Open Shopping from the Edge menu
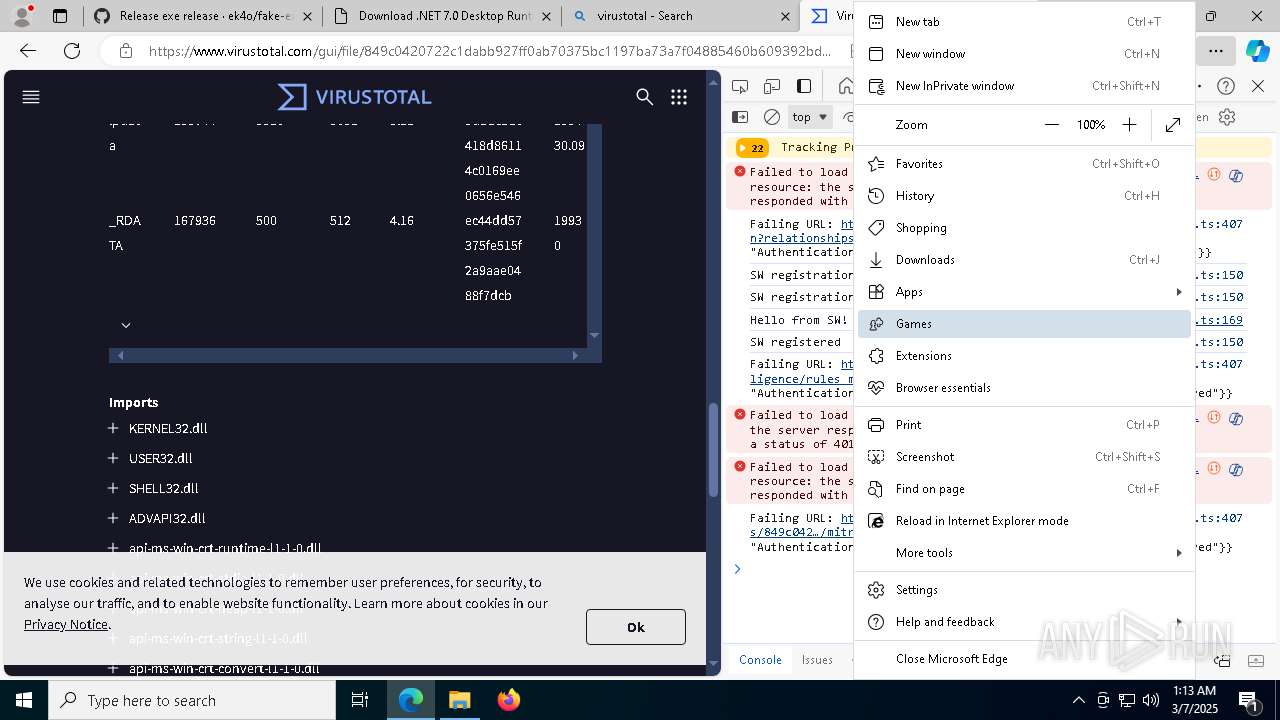Viewport: 1280px width, 720px height. point(1024,228)
